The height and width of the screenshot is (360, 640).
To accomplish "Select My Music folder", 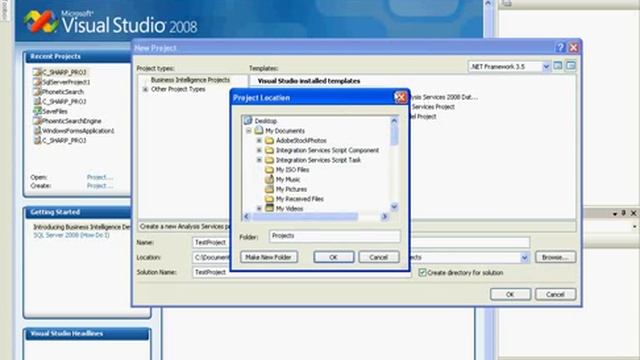I will coord(288,180).
